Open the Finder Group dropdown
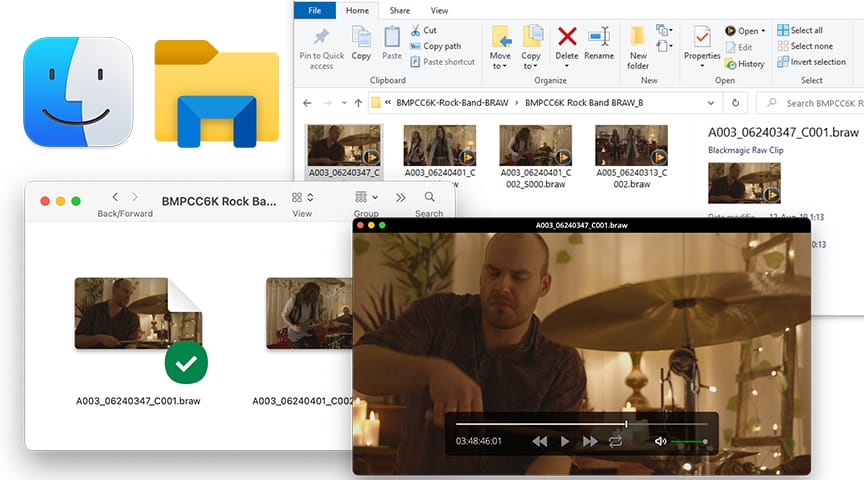This screenshot has width=864, height=480. (366, 198)
